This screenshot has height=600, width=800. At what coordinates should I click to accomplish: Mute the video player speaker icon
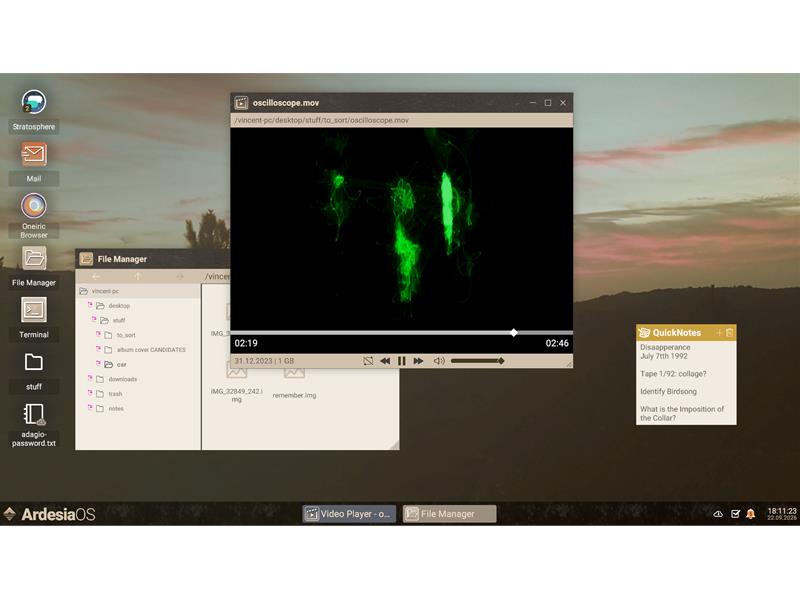click(x=439, y=361)
